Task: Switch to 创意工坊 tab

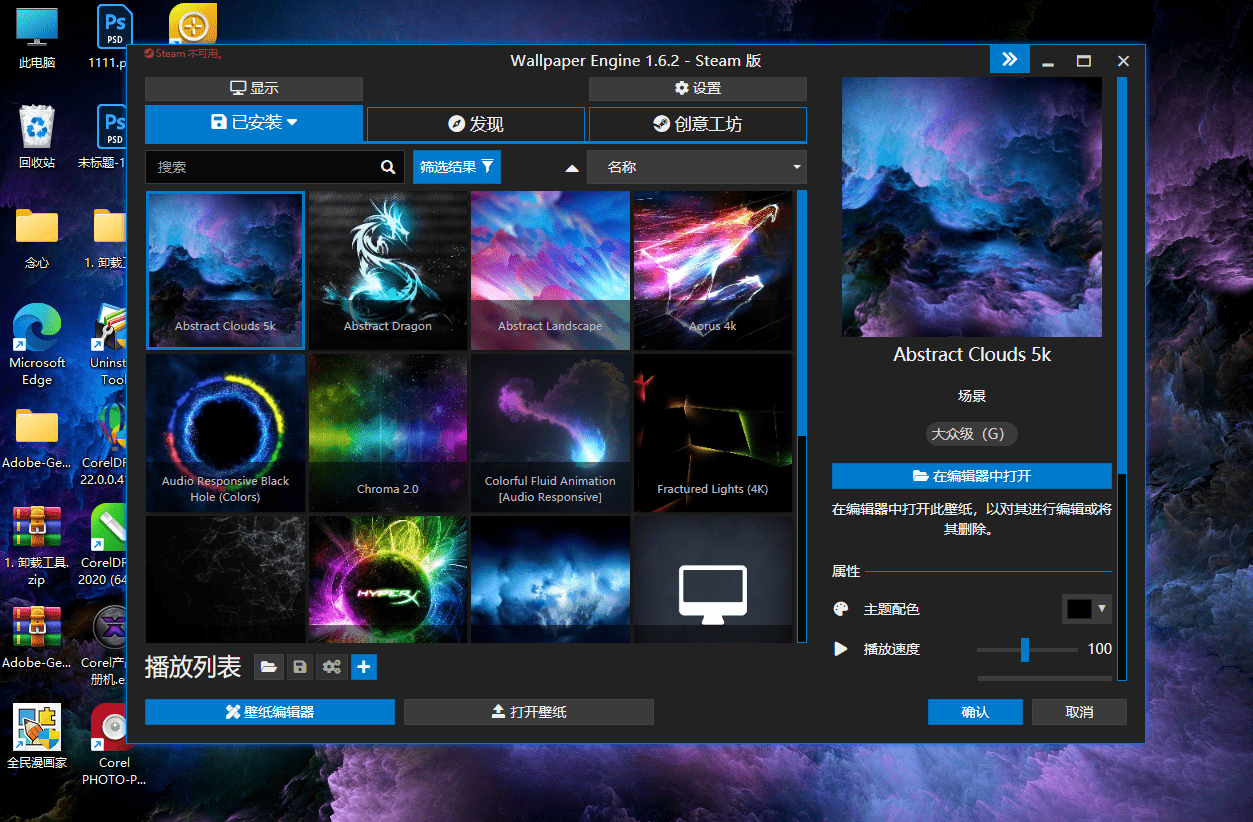Action: point(698,124)
